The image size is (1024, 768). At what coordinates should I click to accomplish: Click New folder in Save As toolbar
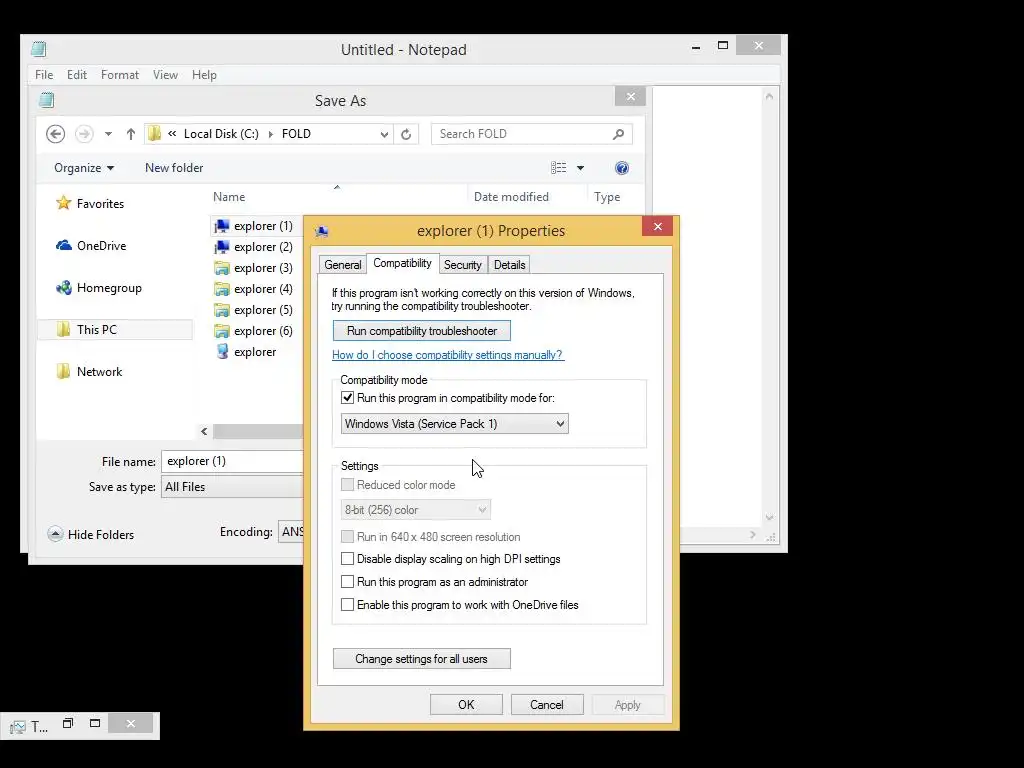coord(174,168)
